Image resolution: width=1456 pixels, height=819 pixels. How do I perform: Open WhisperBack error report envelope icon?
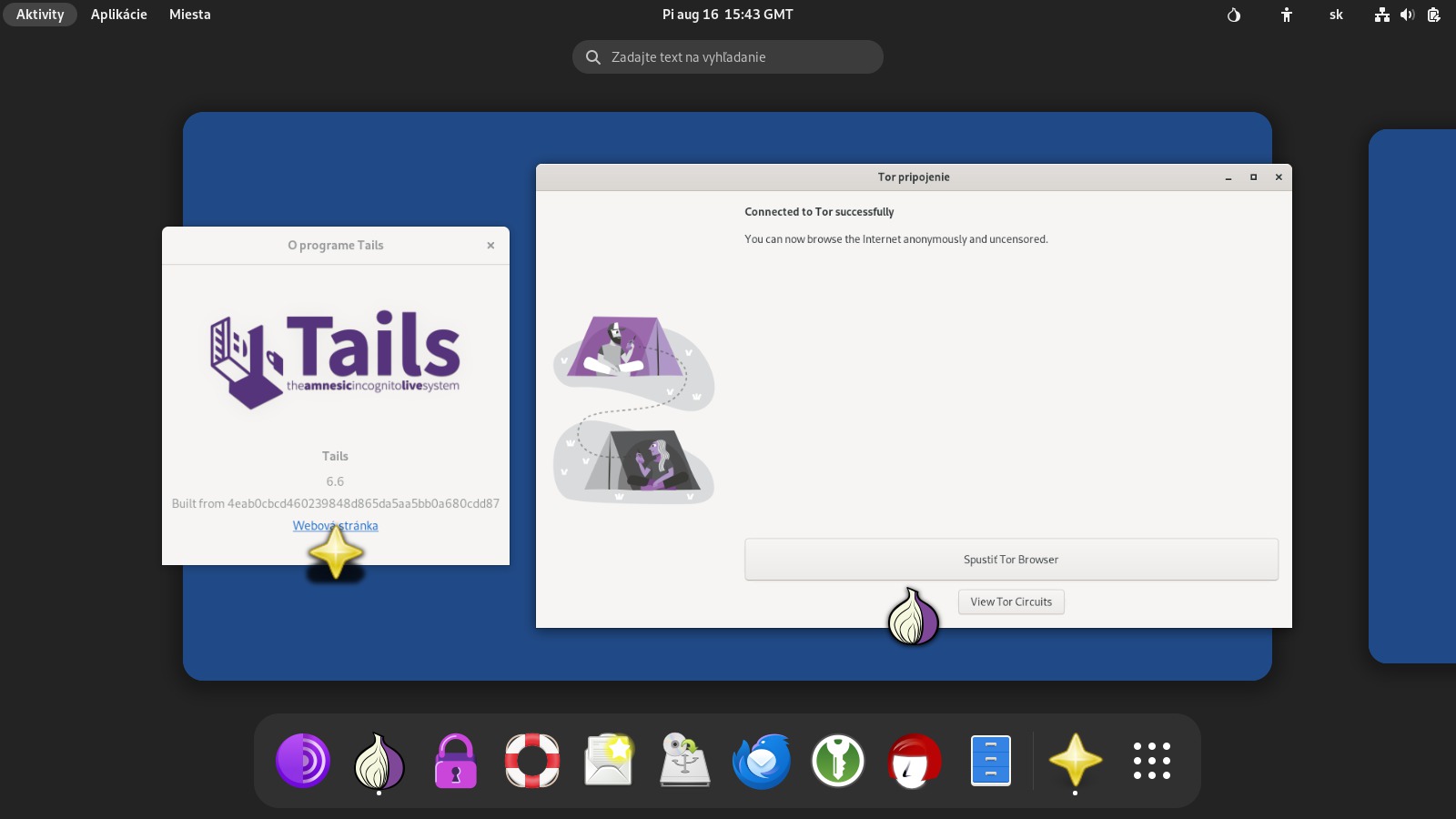click(x=609, y=761)
